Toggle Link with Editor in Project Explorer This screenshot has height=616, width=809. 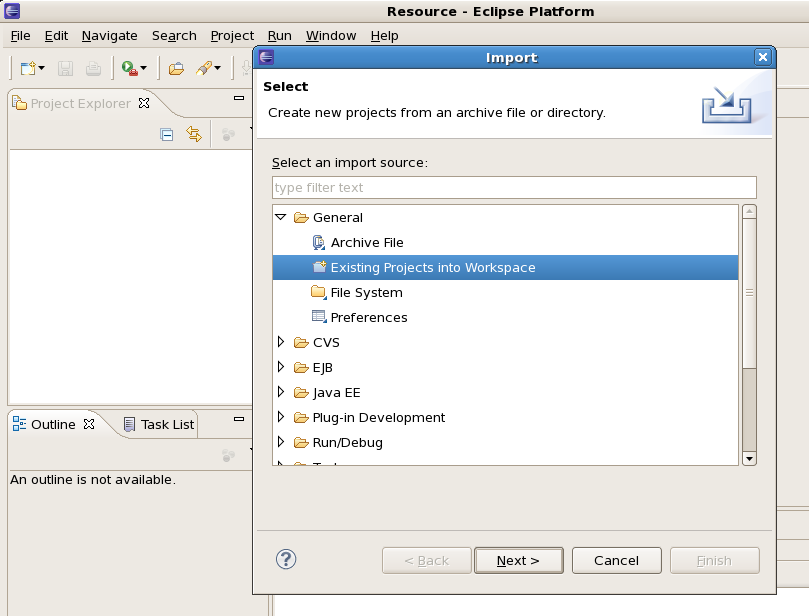point(194,135)
